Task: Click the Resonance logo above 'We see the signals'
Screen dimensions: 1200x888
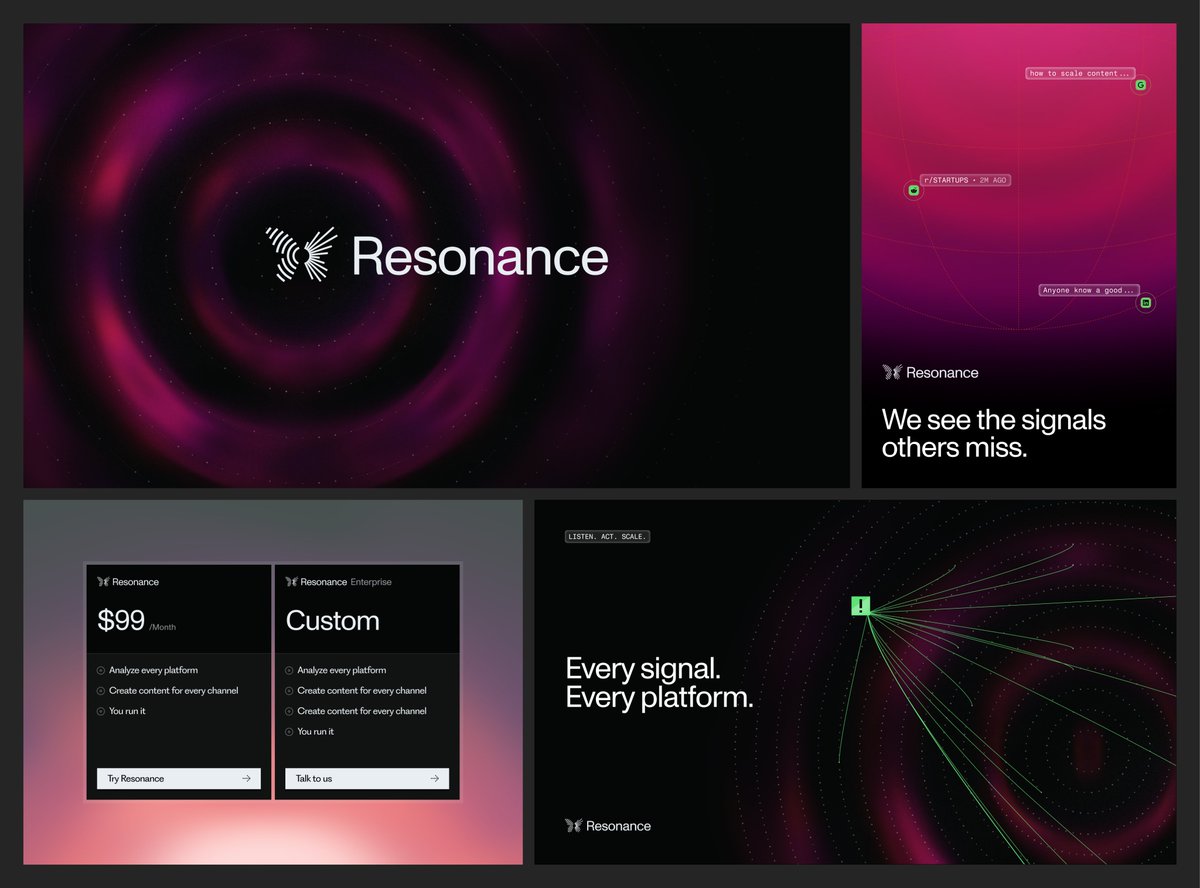Action: click(x=930, y=372)
